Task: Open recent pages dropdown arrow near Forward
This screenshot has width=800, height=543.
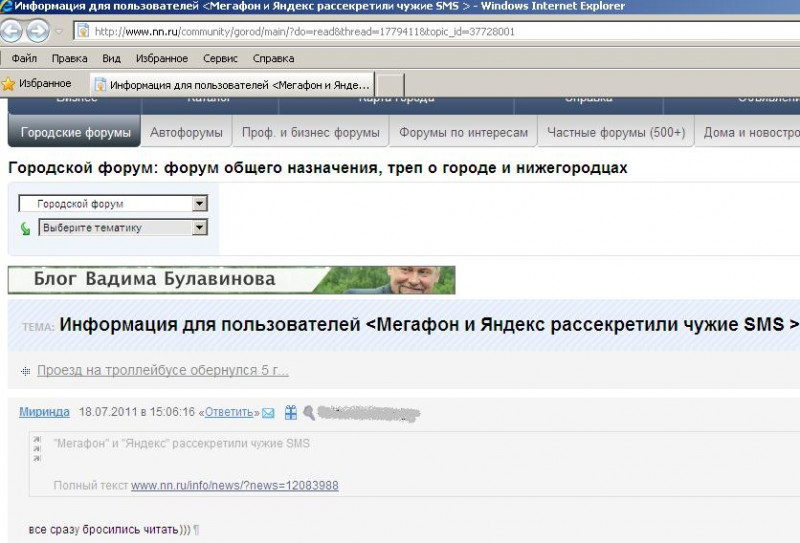Action: (59, 32)
